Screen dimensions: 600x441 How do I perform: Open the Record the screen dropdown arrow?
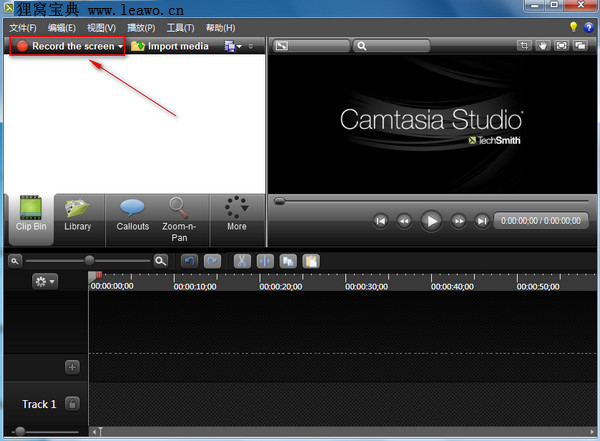pyautogui.click(x=120, y=47)
